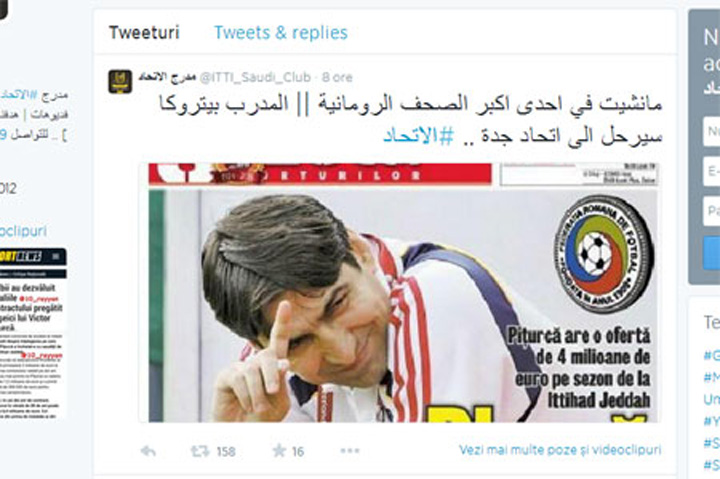Screen dimensions: 720x479
Task: Open the @ITTI_Saudi_Club handle link
Action: point(255,78)
